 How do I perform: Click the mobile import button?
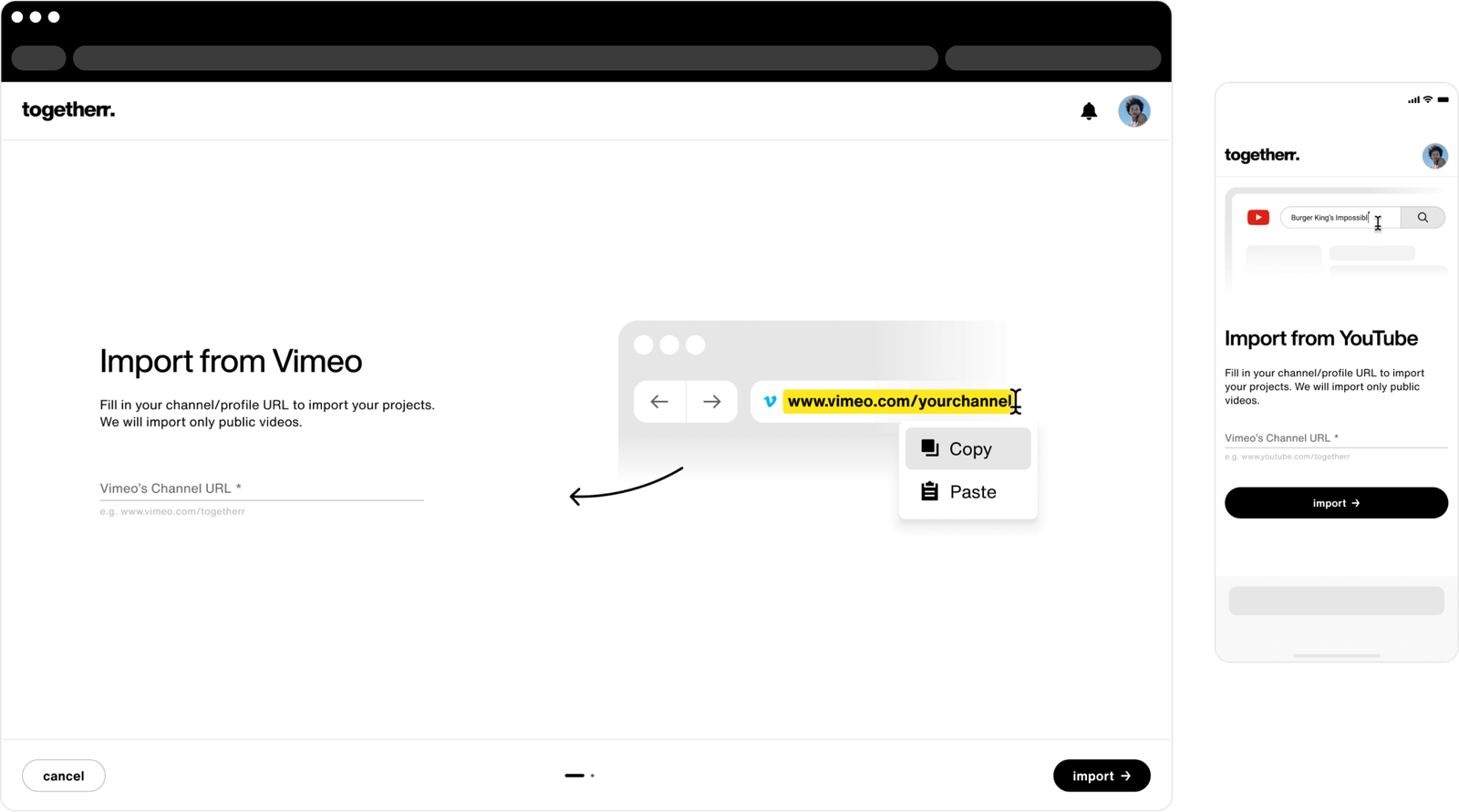[x=1336, y=503]
